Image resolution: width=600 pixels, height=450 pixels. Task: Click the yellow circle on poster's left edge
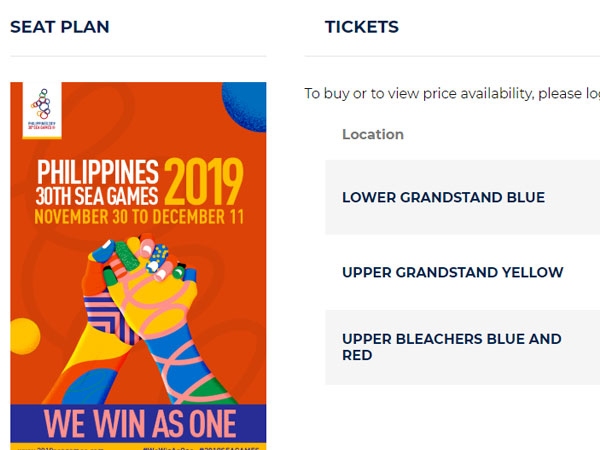pyautogui.click(x=22, y=334)
